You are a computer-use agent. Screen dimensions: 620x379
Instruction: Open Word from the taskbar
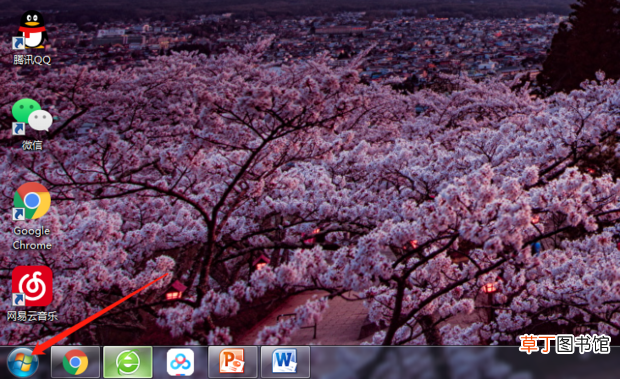pos(285,362)
